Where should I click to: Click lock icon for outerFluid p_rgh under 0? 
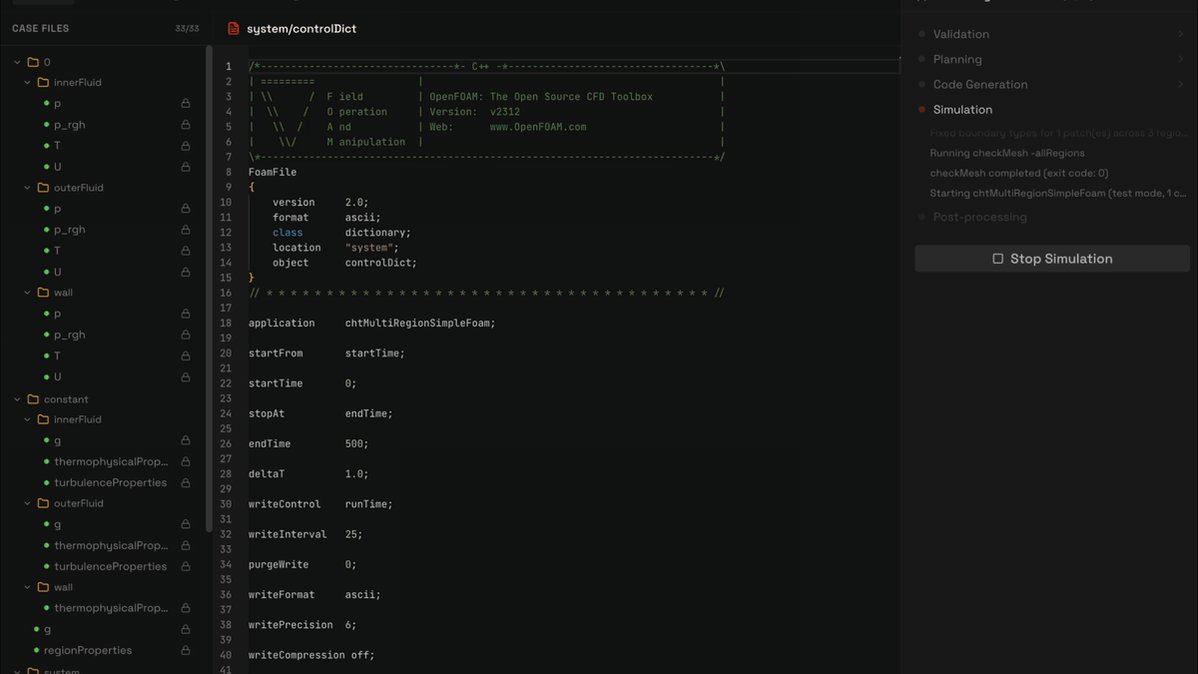(186, 229)
